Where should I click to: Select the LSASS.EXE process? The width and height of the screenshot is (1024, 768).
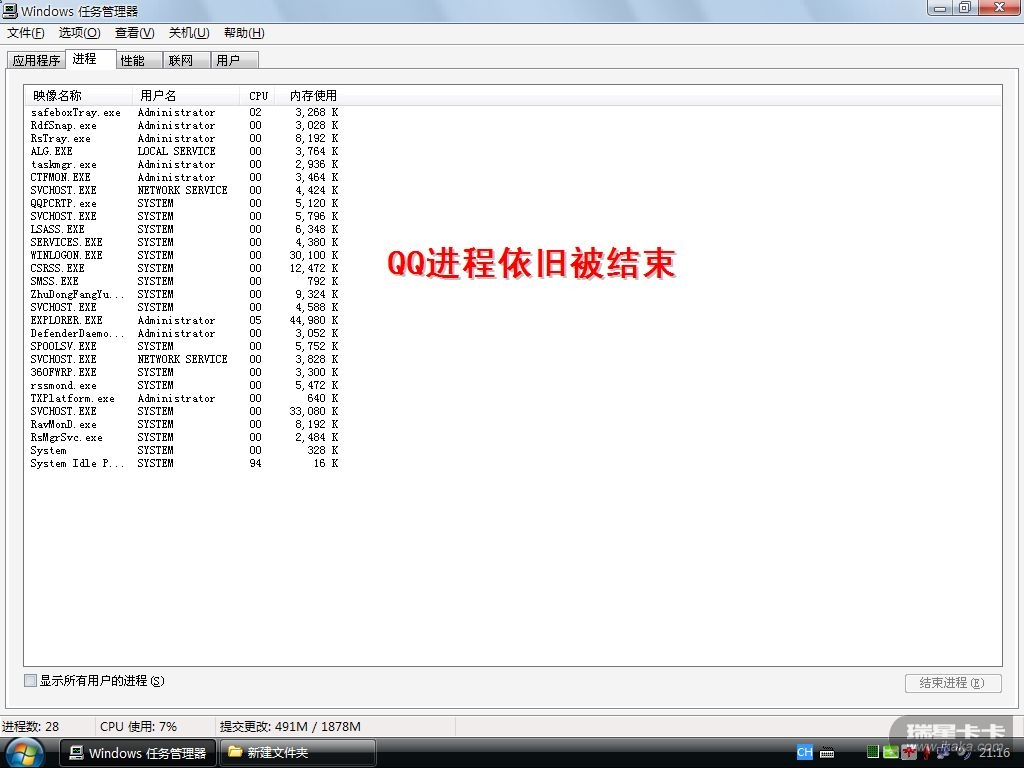184,229
